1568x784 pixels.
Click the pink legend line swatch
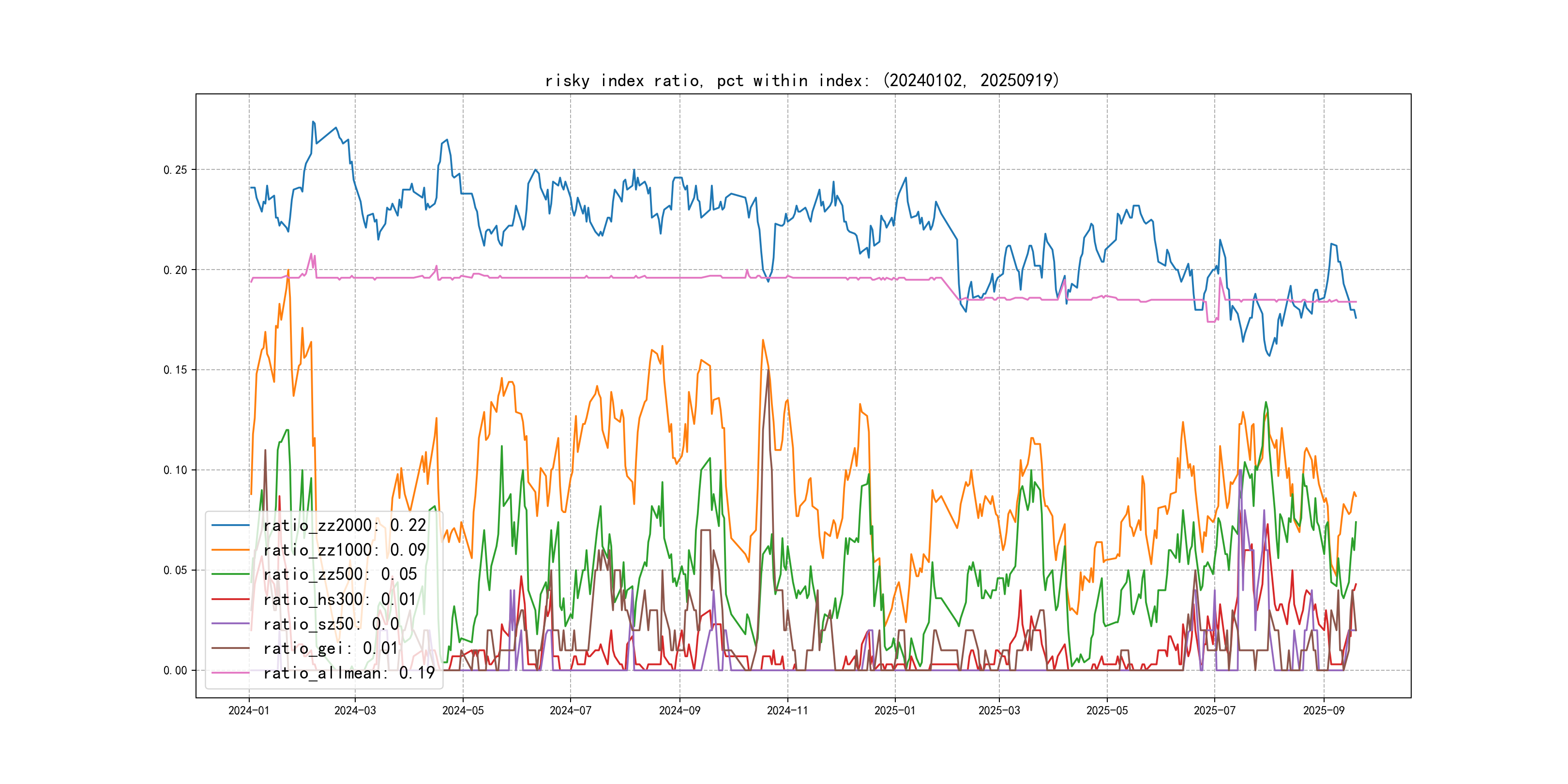(x=230, y=673)
